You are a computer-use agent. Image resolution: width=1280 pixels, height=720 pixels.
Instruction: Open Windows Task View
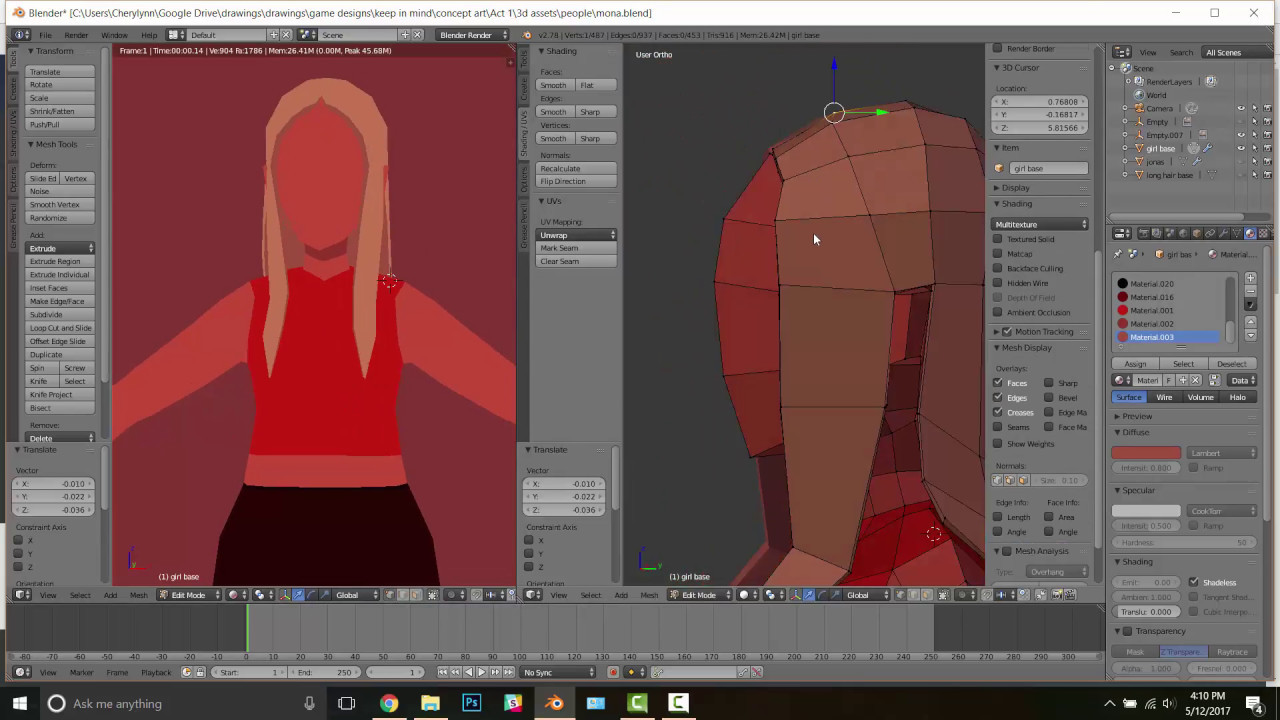(x=346, y=703)
